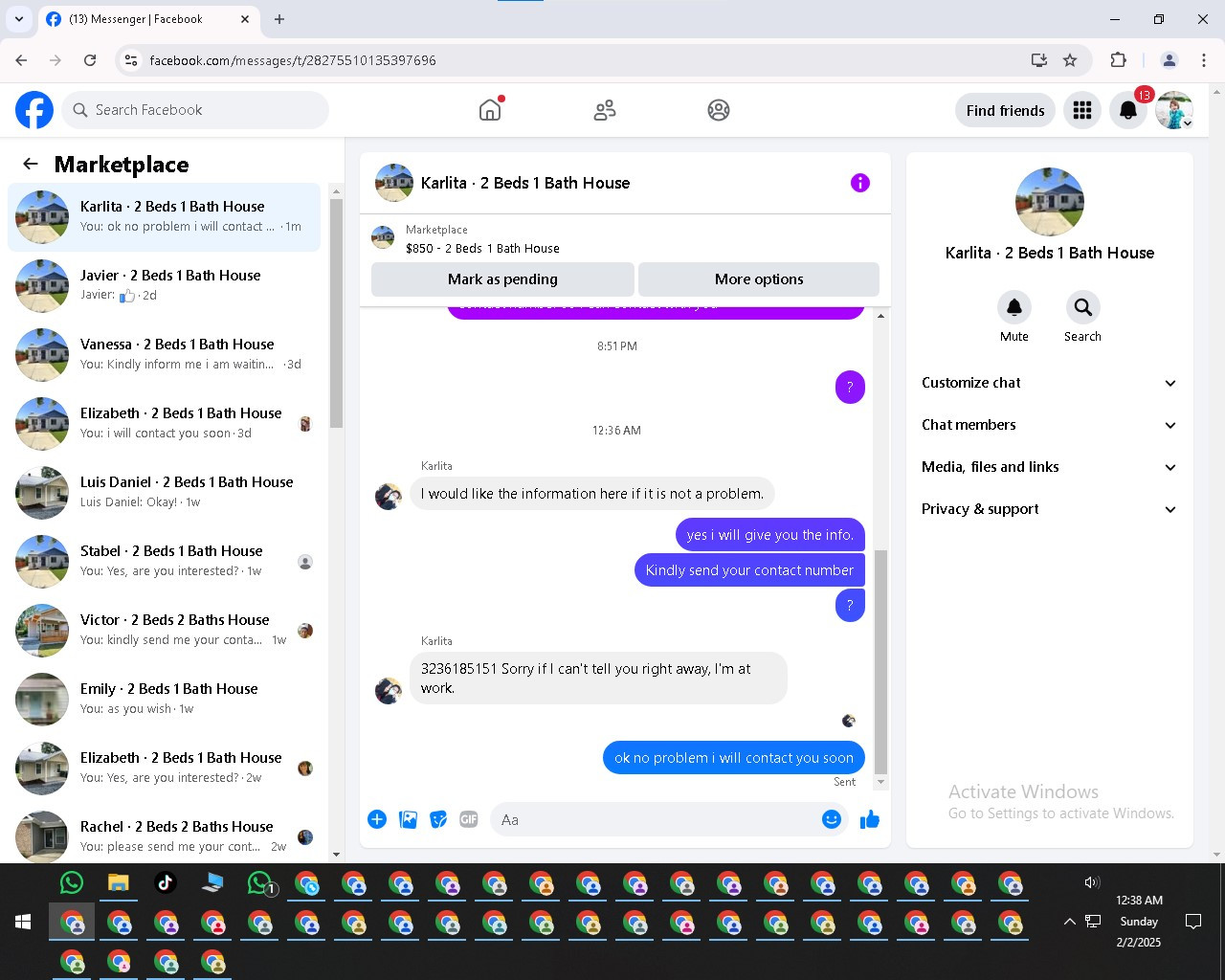Open conversation information purple icon

point(860,183)
